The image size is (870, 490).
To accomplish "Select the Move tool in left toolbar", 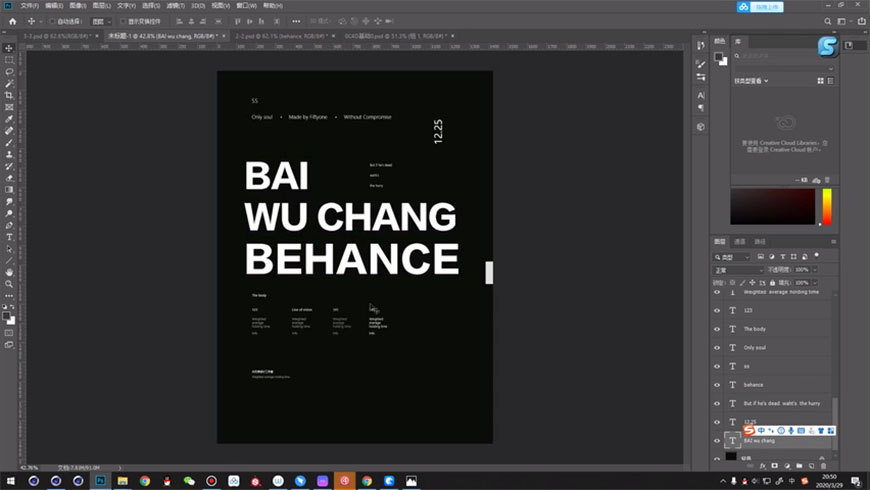I will click(9, 48).
